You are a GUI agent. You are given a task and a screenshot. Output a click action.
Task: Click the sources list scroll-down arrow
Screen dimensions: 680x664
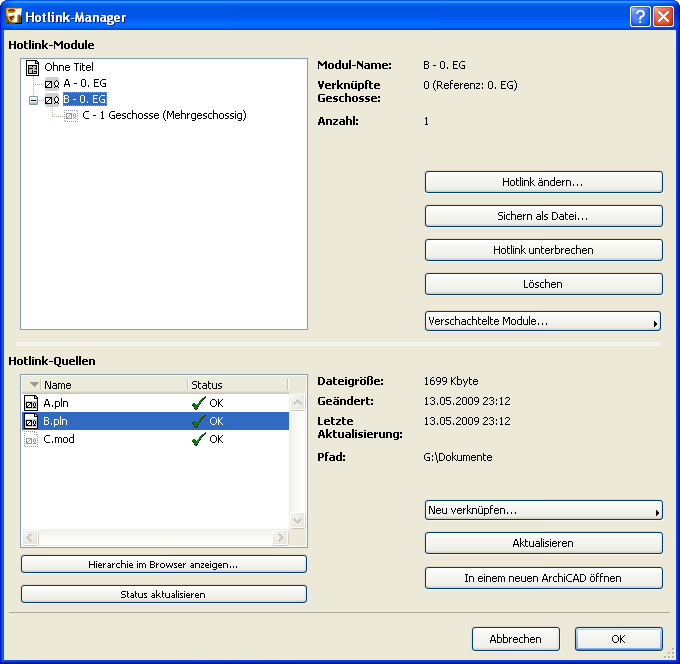(x=298, y=520)
